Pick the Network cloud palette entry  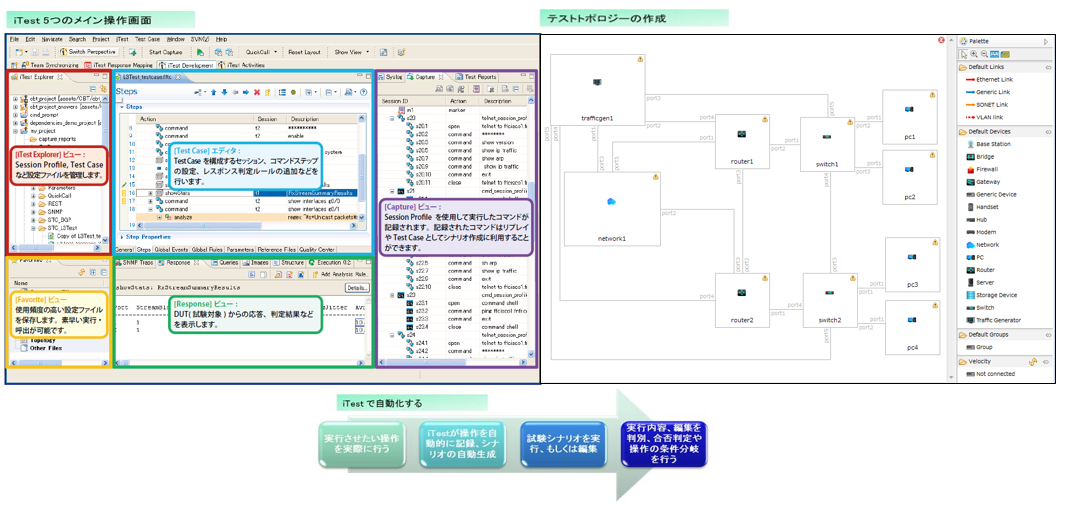tap(983, 244)
